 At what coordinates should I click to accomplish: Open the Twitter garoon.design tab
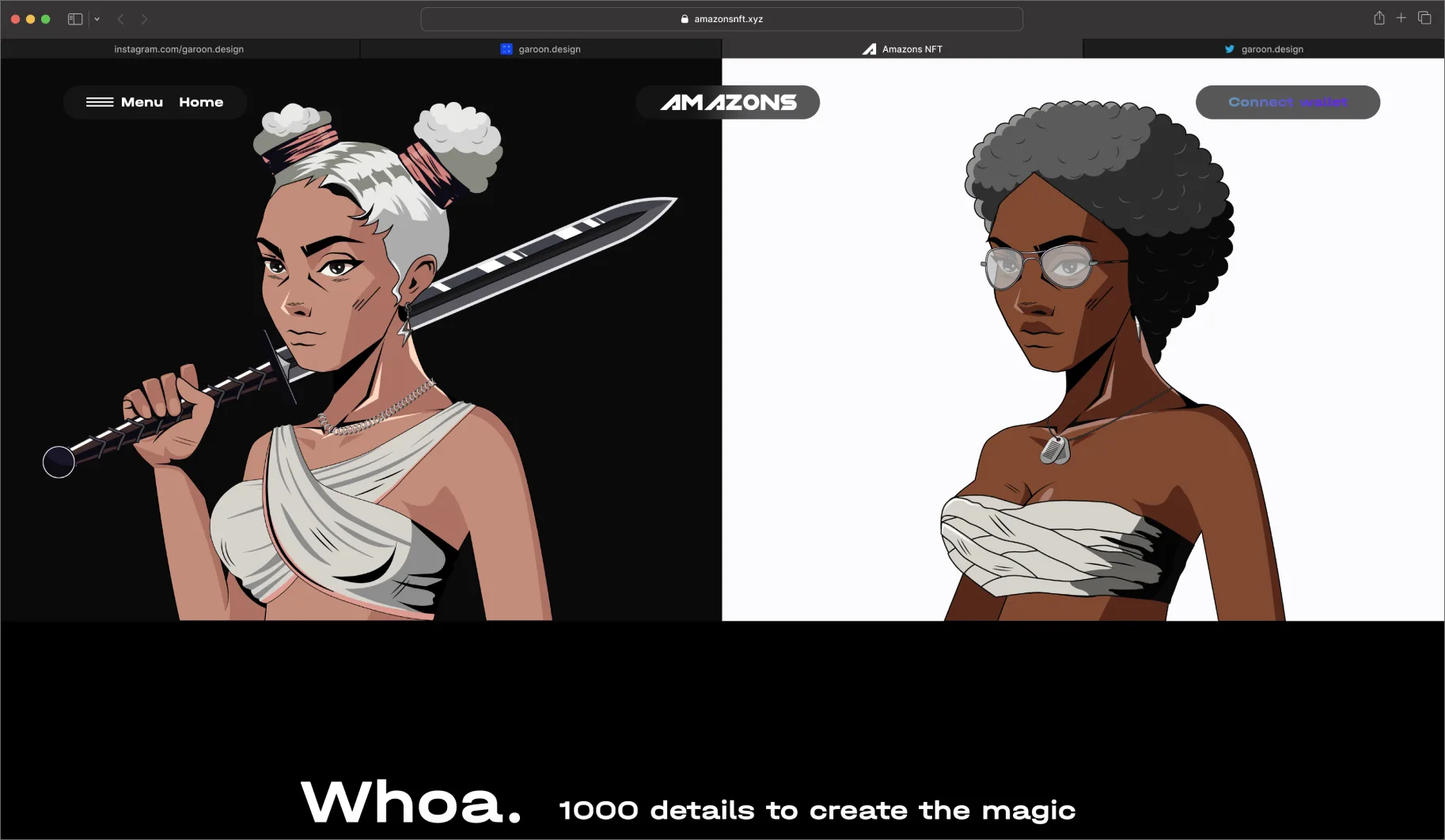click(x=1264, y=49)
